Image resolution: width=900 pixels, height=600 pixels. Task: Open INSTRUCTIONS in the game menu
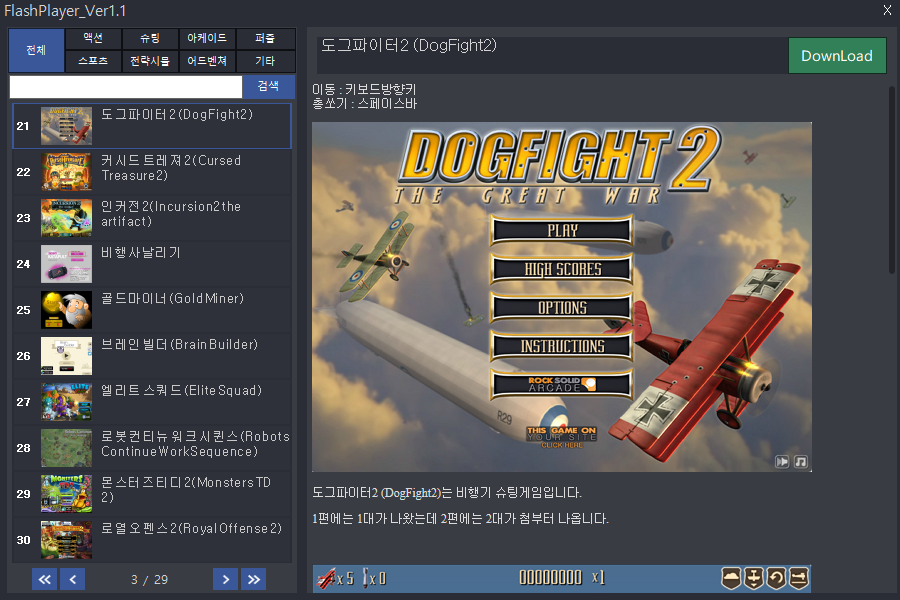pos(562,346)
